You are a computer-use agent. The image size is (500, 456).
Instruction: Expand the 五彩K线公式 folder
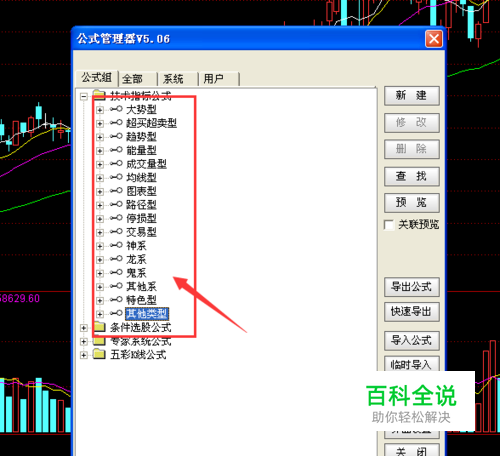coord(84,355)
